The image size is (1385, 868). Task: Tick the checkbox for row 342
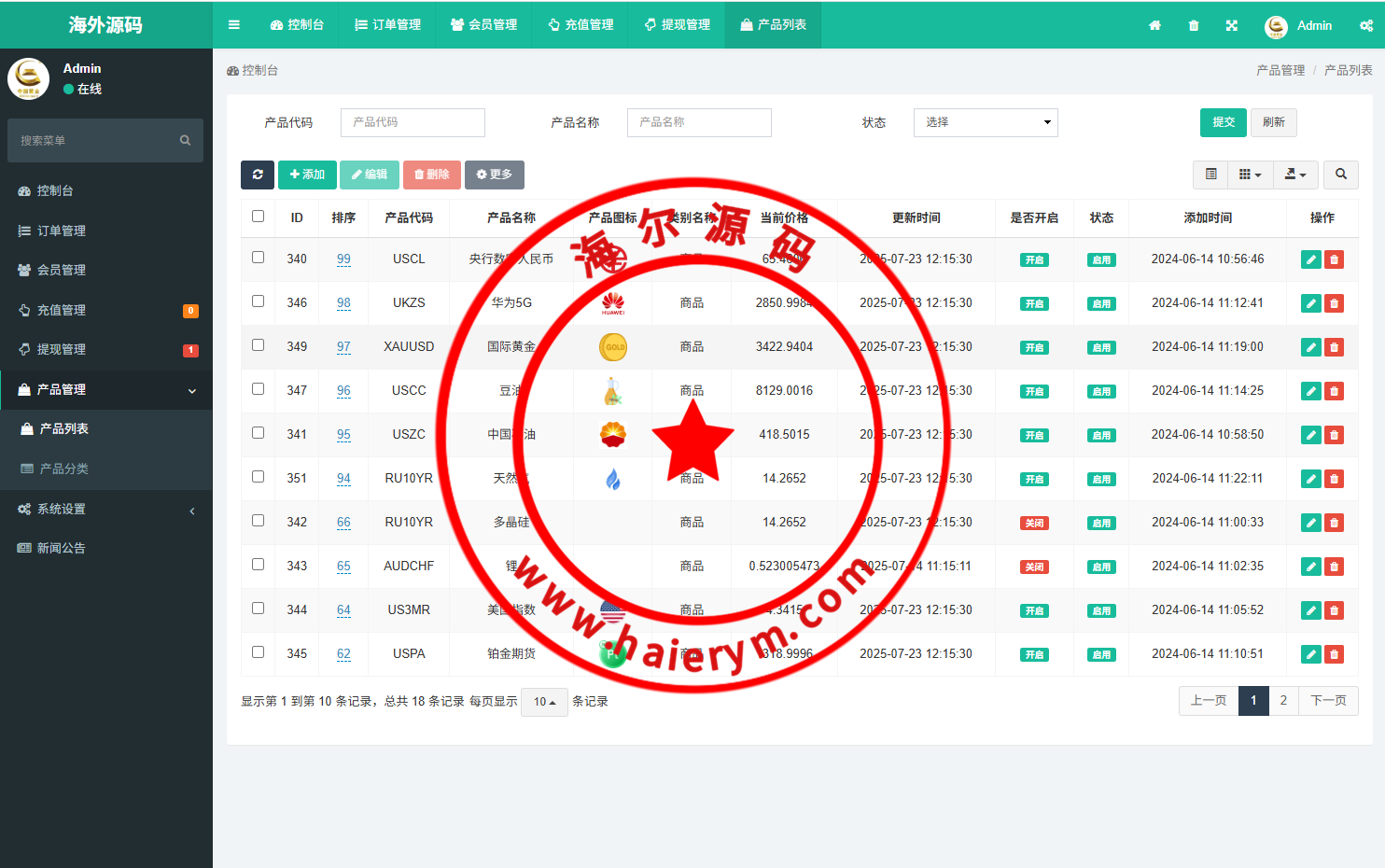[x=259, y=521]
